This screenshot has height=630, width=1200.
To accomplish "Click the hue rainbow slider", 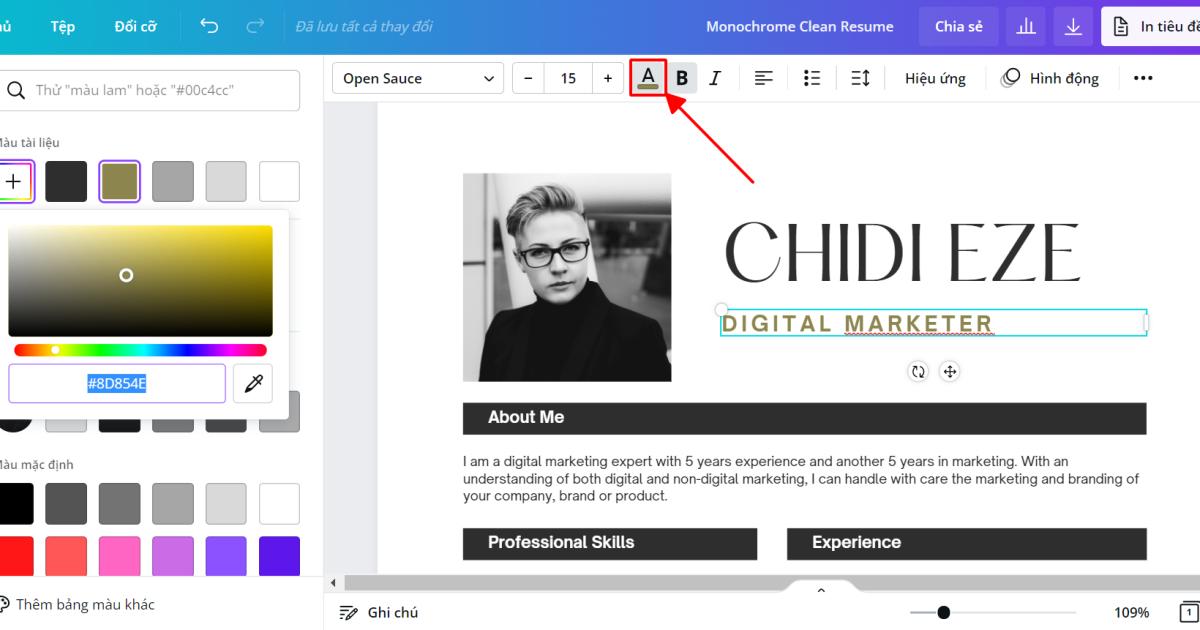I will pyautogui.click(x=140, y=350).
